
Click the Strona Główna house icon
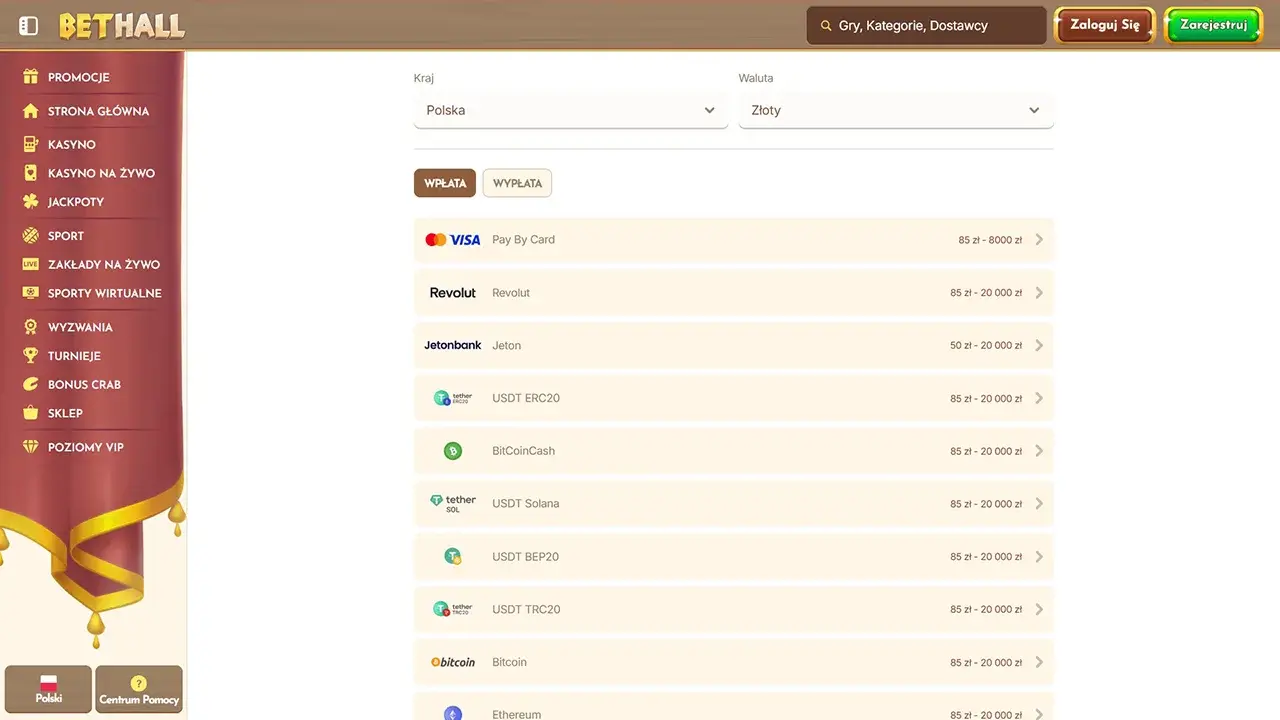point(30,111)
